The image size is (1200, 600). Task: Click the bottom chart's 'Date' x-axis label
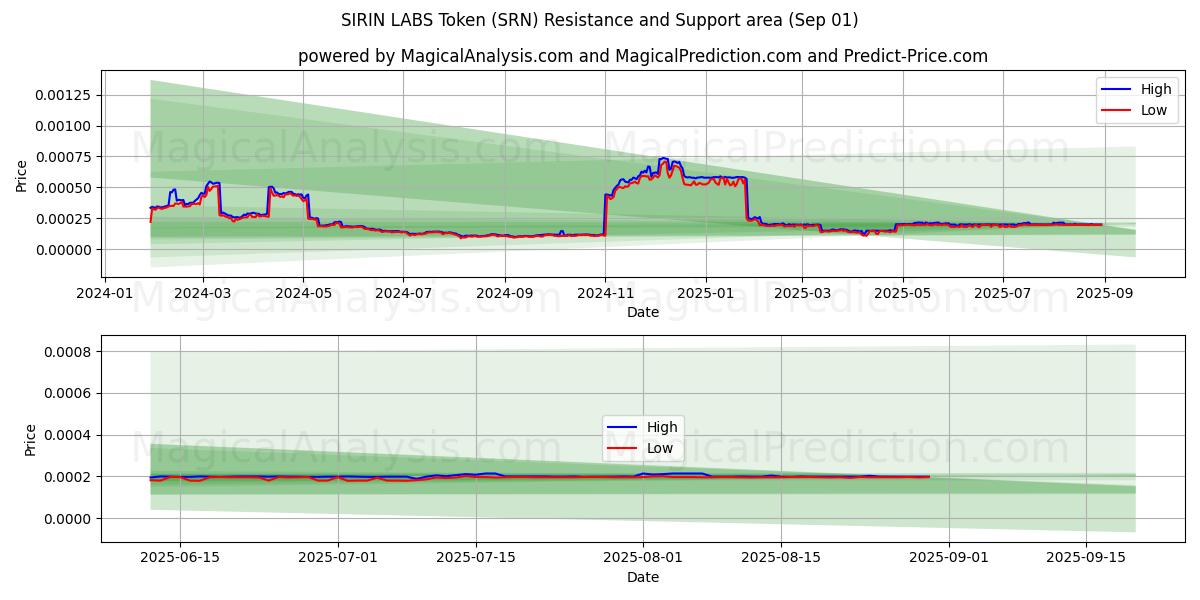(x=642, y=577)
